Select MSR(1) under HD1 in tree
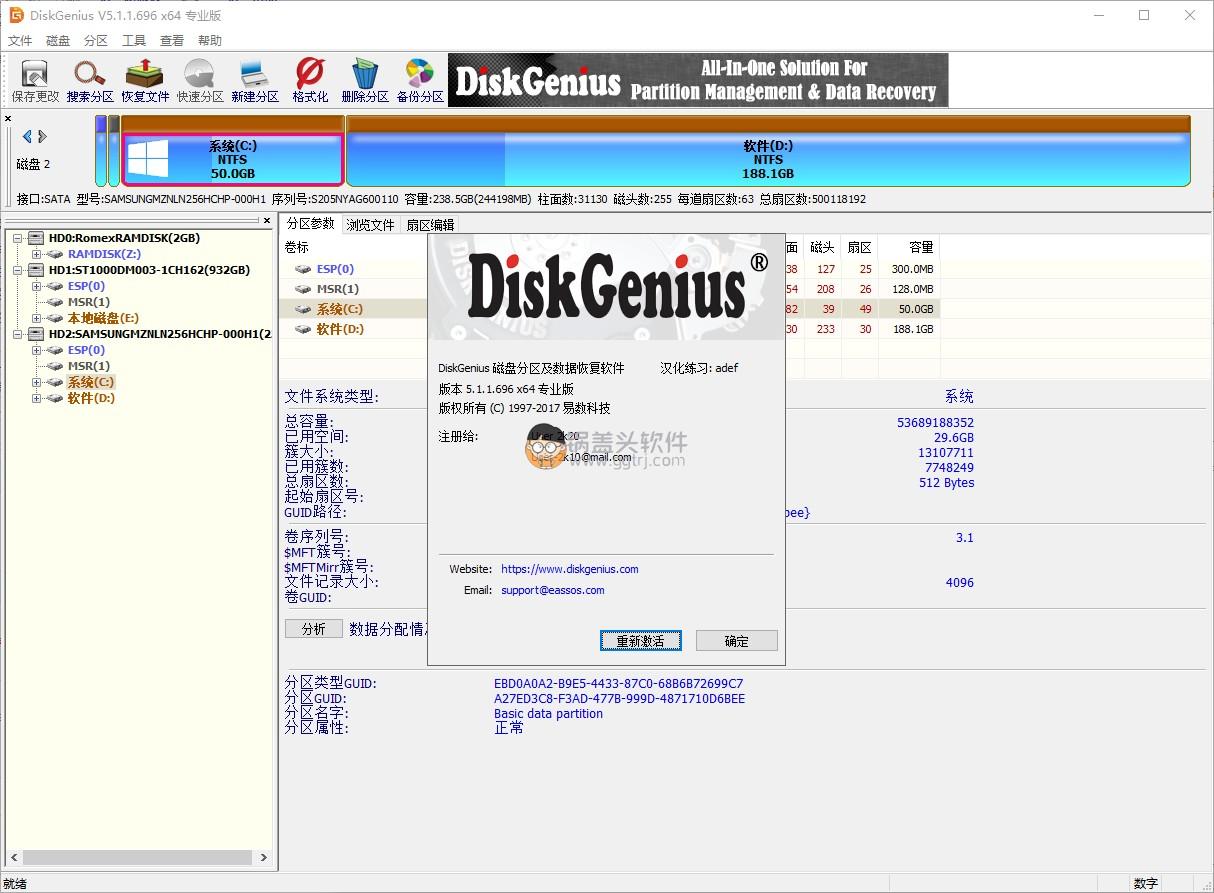1214x893 pixels. 88,302
